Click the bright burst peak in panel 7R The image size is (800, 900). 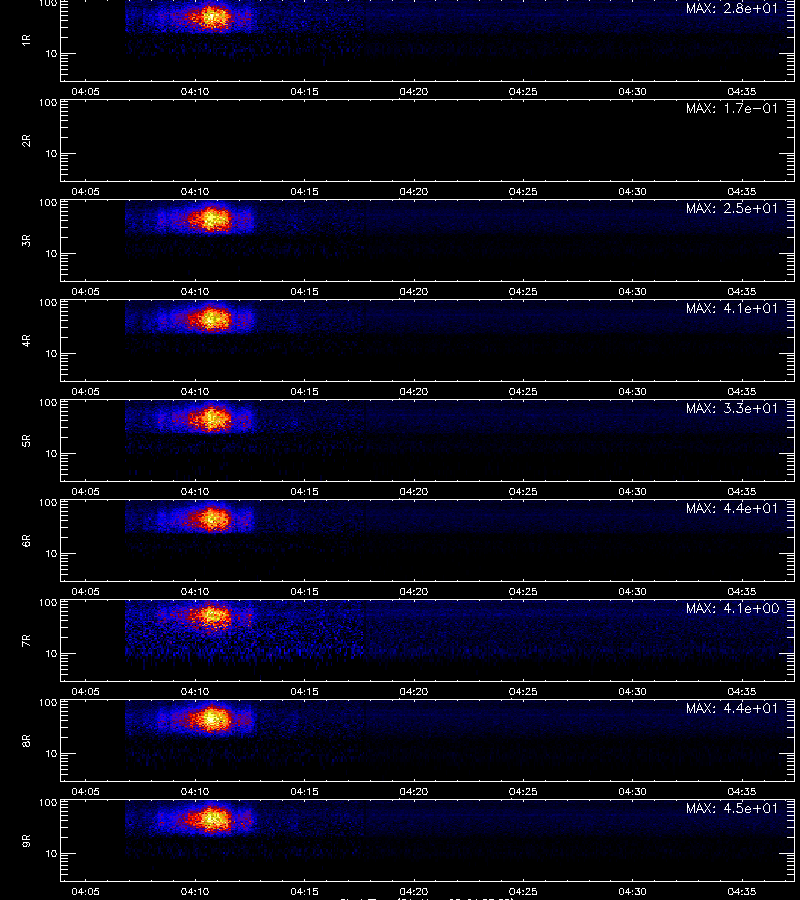tap(211, 617)
